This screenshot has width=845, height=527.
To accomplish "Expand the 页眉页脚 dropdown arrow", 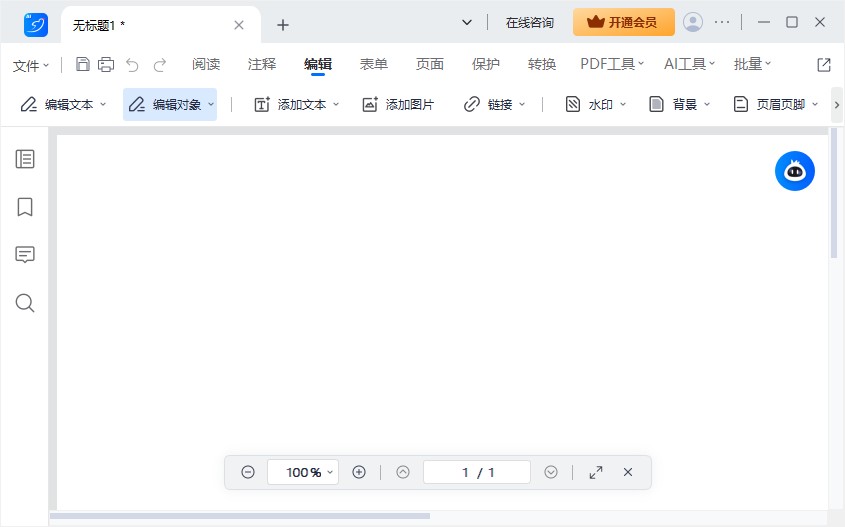I will click(815, 105).
